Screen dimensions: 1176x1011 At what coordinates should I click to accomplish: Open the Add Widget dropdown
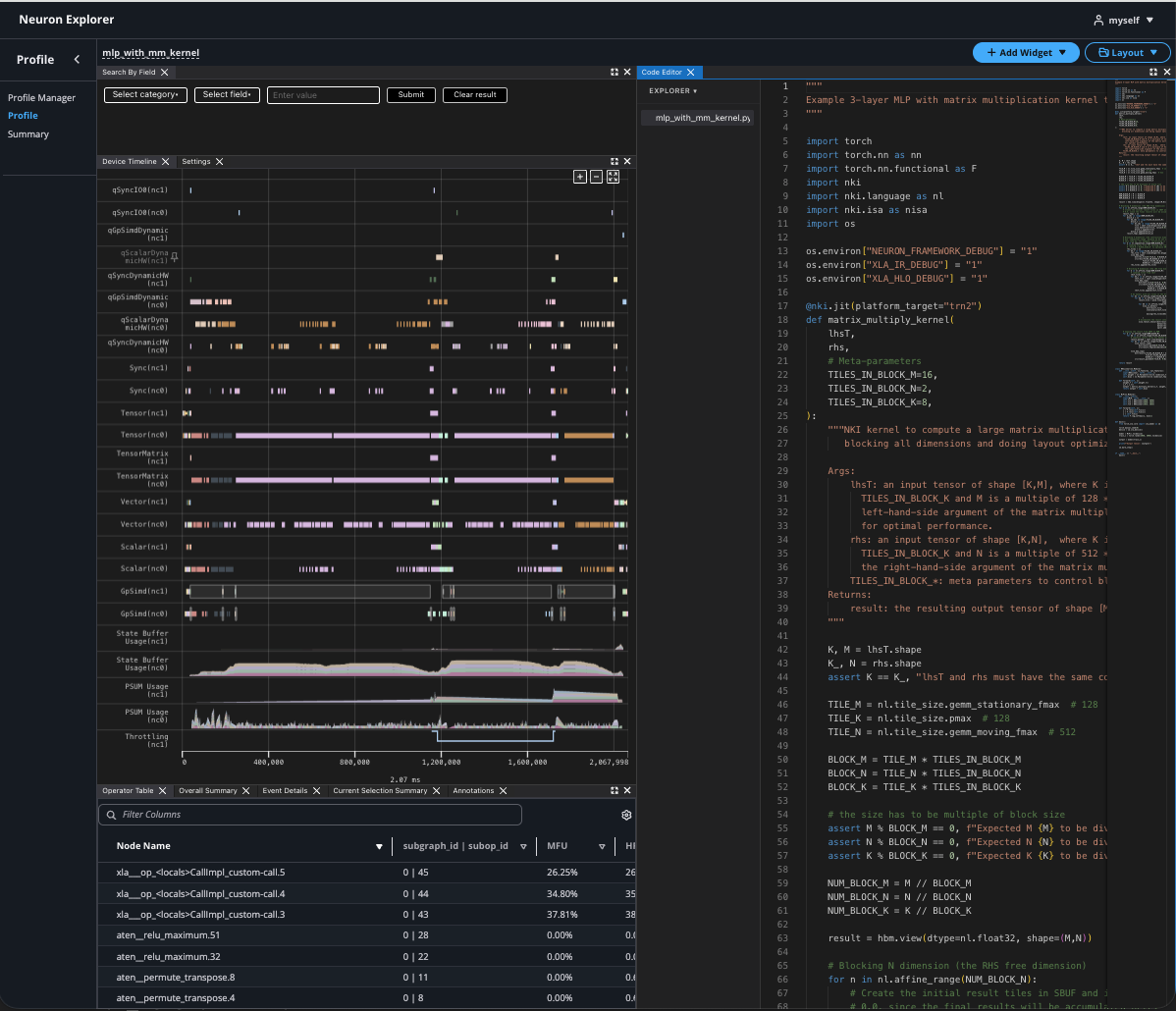(1026, 52)
